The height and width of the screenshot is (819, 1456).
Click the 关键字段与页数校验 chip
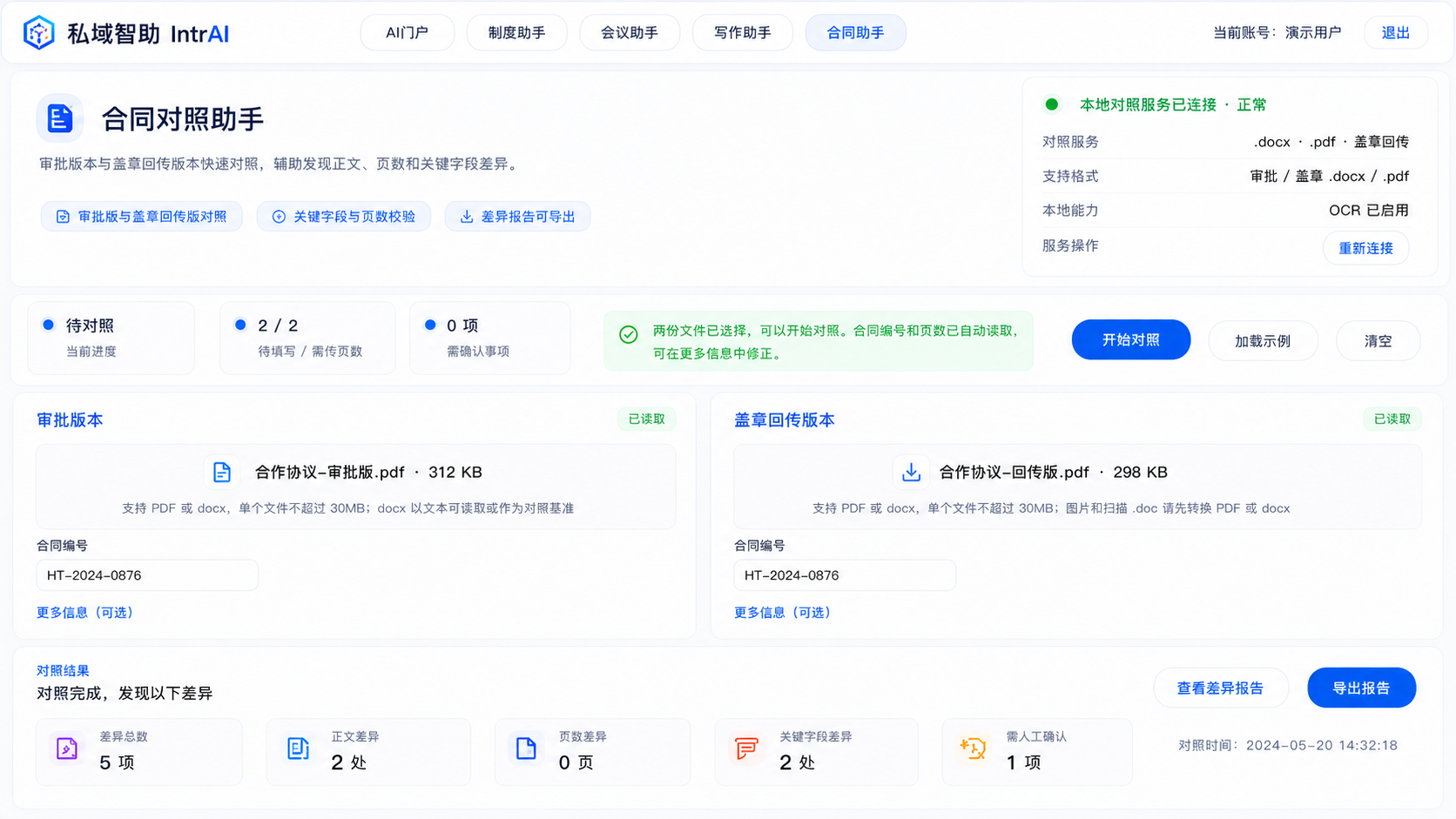pyautogui.click(x=344, y=217)
